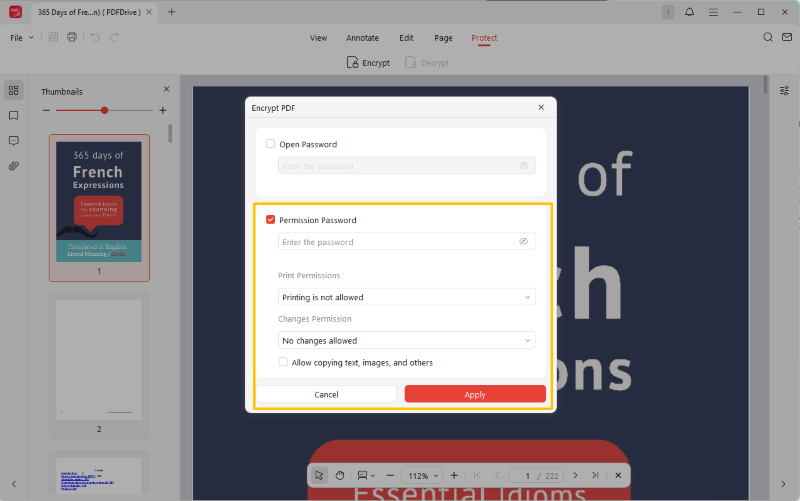800x501 pixels.
Task: Select page 1 thumbnail
Action: point(99,208)
